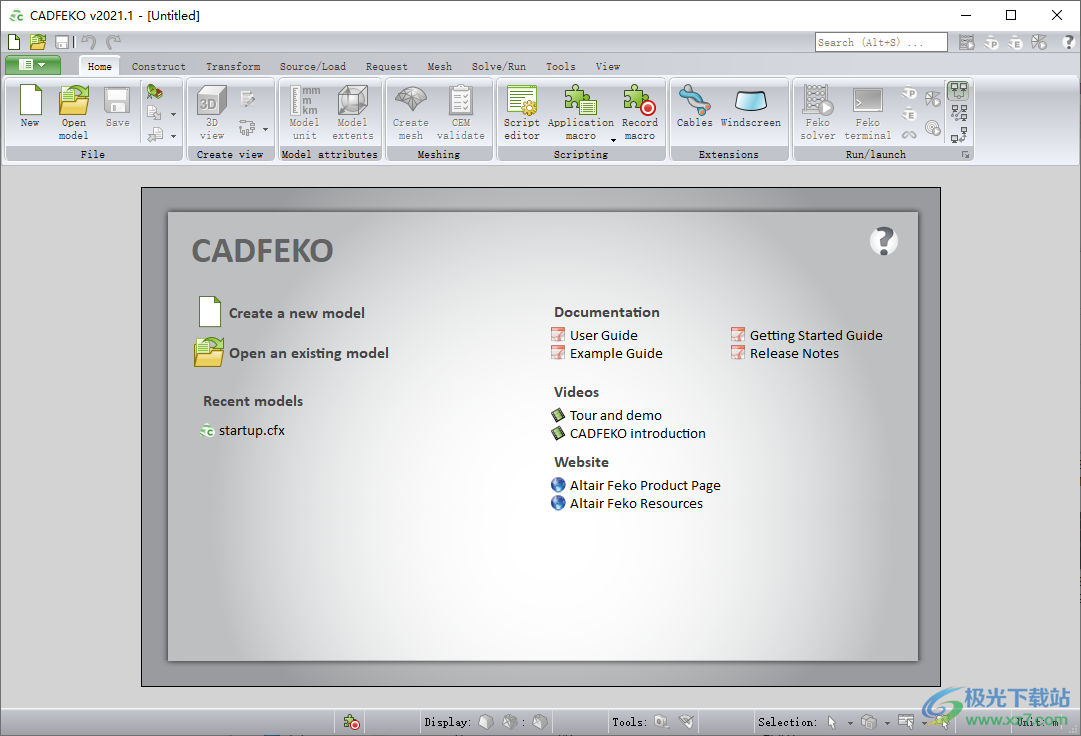Click the help icon in top-right toolbar
The image size is (1081, 736).
click(1069, 42)
